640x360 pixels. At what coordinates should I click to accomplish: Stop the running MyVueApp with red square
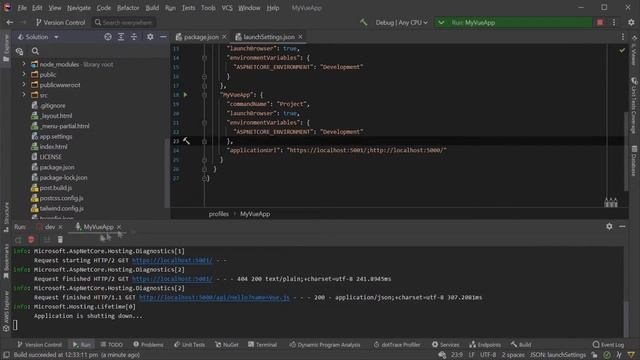coord(600,22)
